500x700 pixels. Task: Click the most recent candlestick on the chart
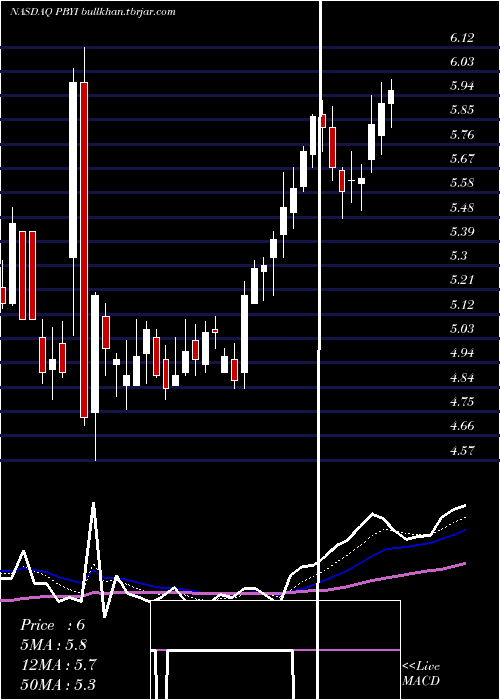391,97
